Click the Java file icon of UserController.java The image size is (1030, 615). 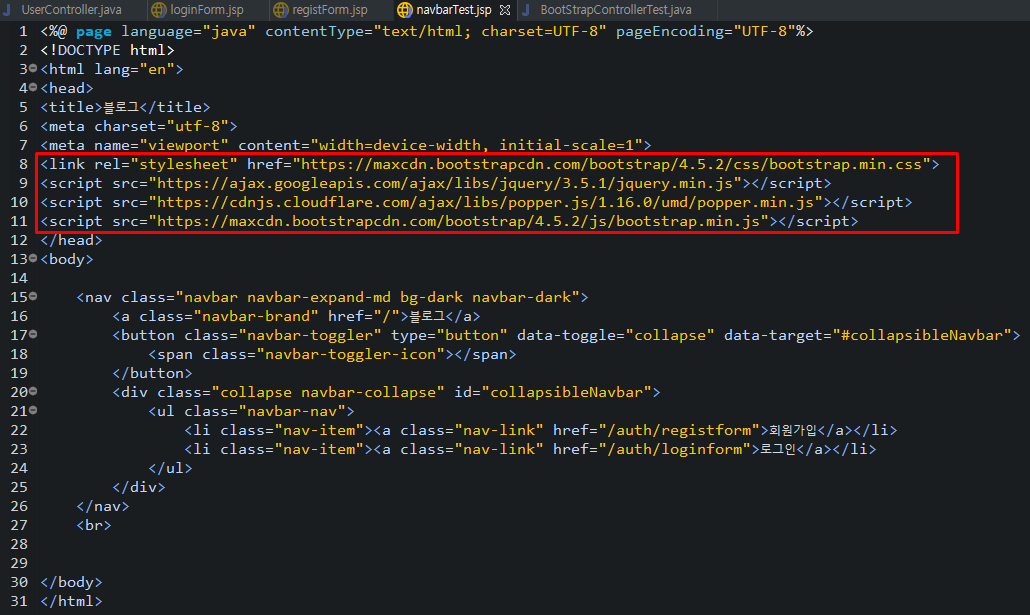click(x=8, y=10)
